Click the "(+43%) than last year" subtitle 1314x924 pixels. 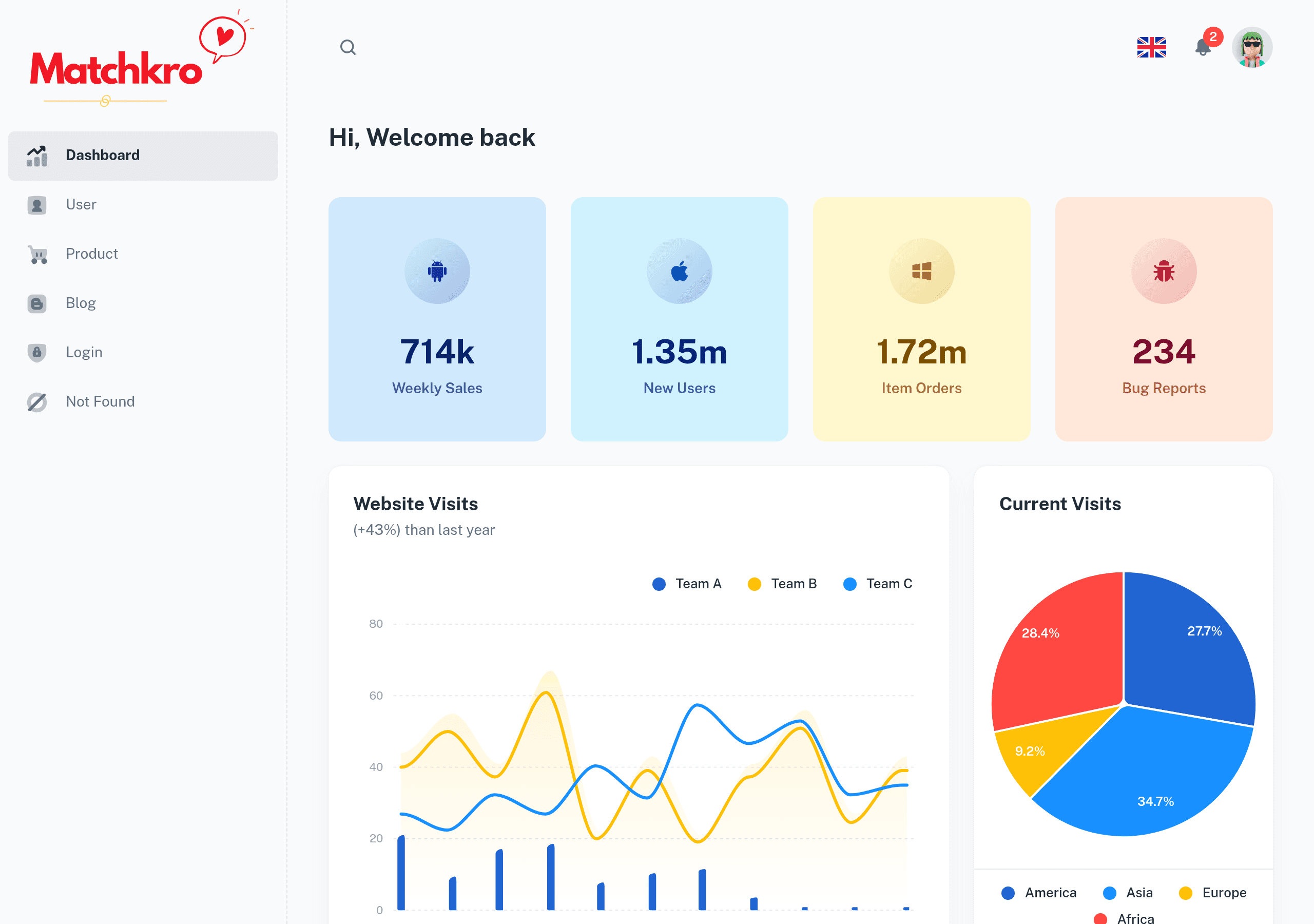point(423,530)
